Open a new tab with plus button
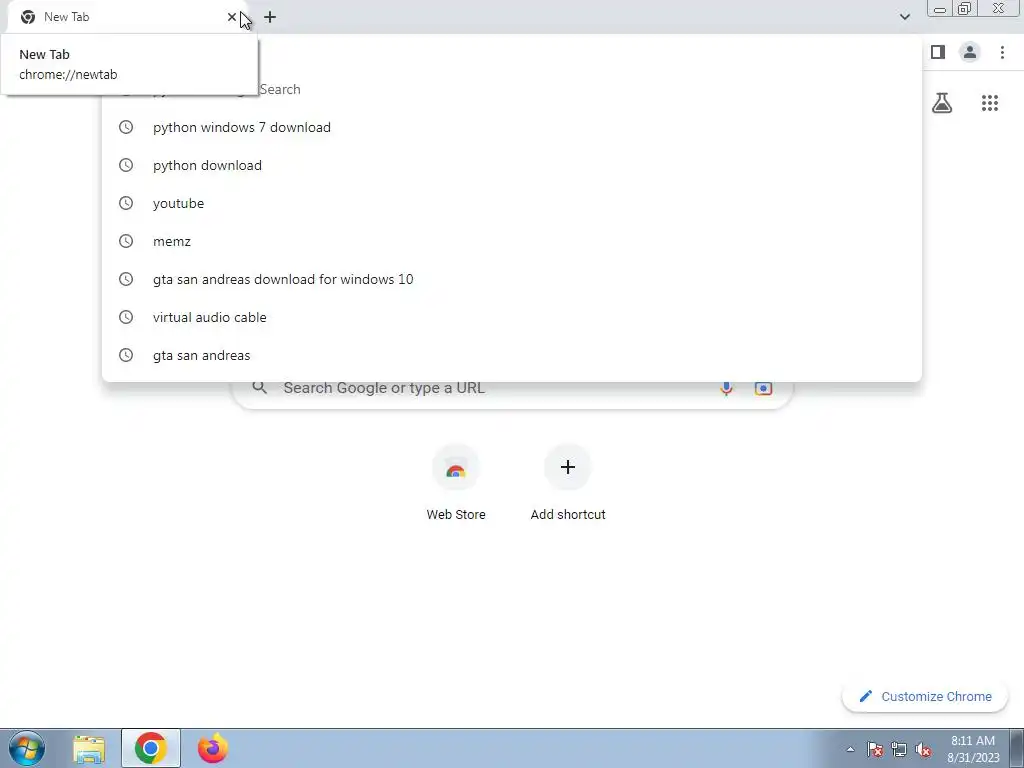This screenshot has width=1024, height=768. (270, 17)
